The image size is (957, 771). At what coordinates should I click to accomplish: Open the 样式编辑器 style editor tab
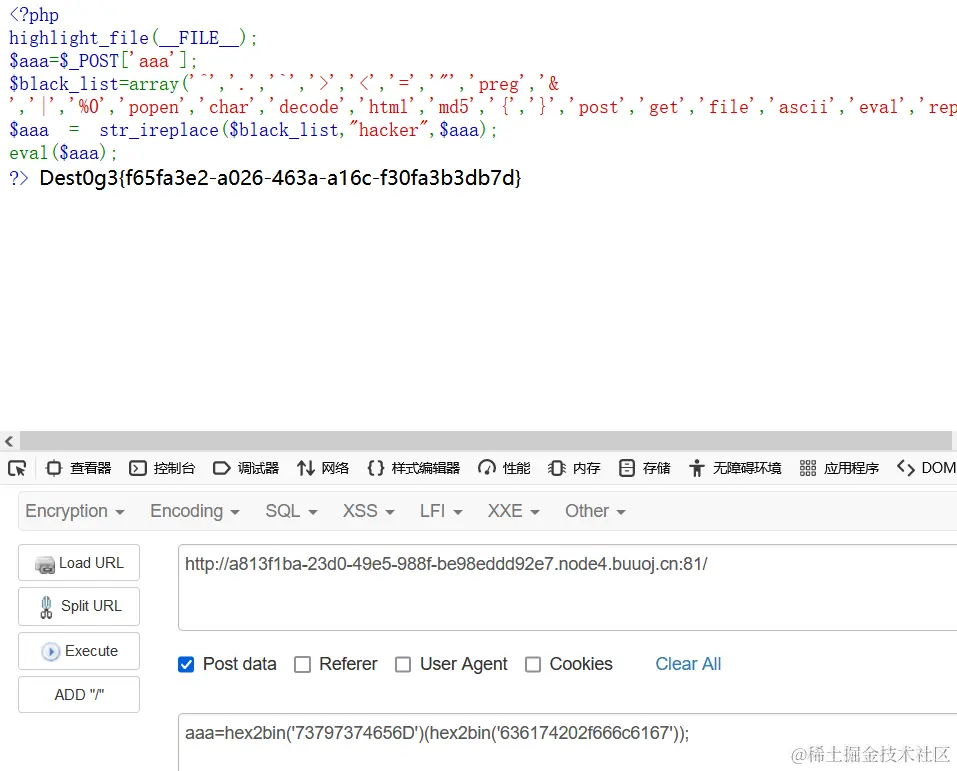(413, 468)
